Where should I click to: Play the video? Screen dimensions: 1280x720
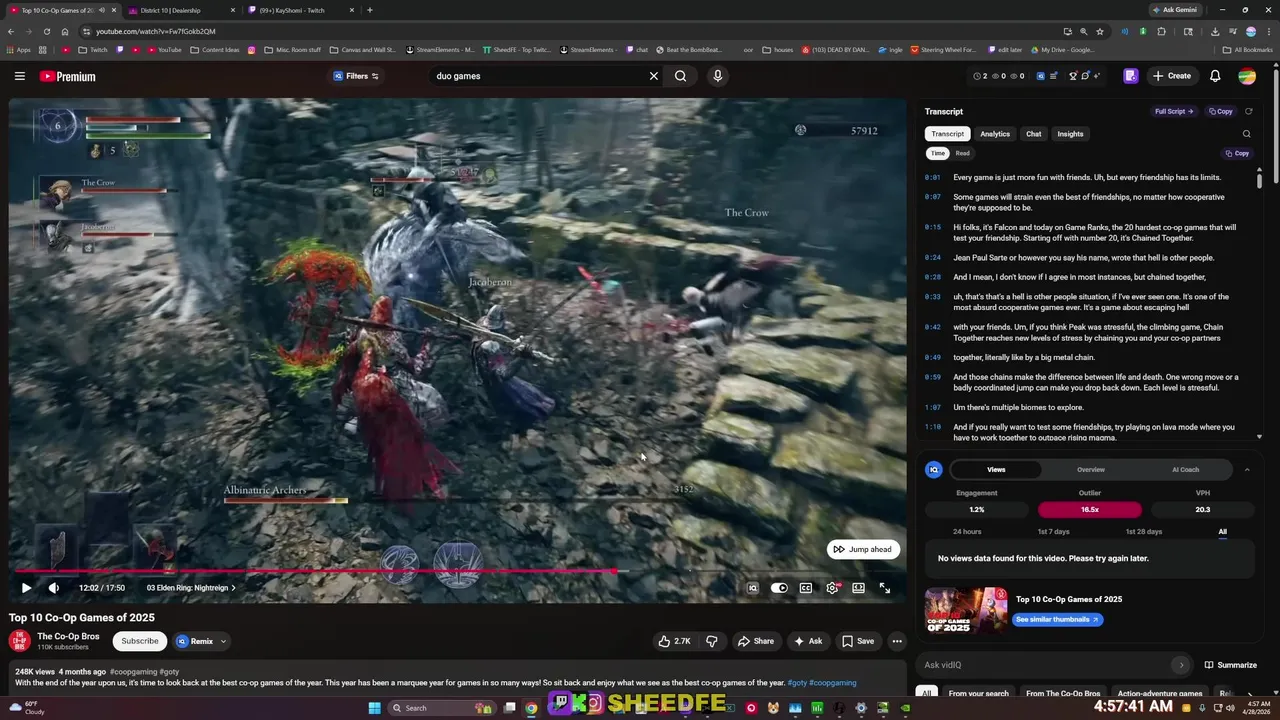26,588
